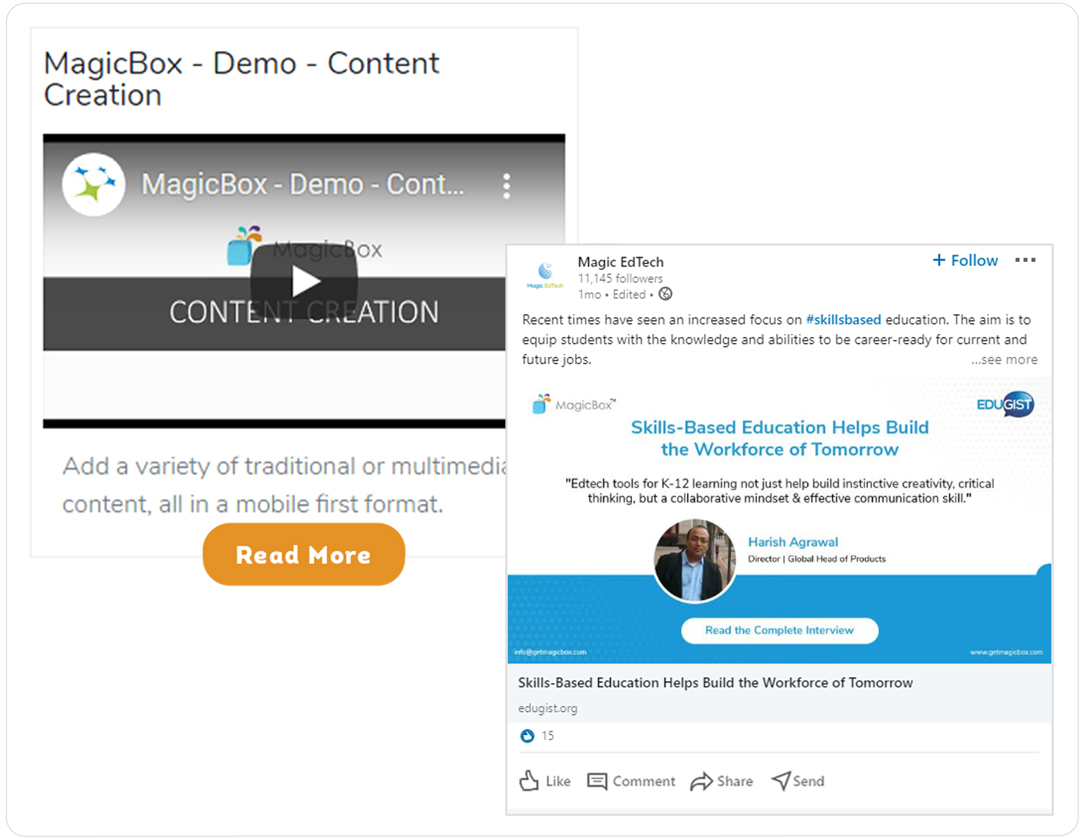
Task: Click the globe visibility icon next to Edited
Action: (x=665, y=294)
